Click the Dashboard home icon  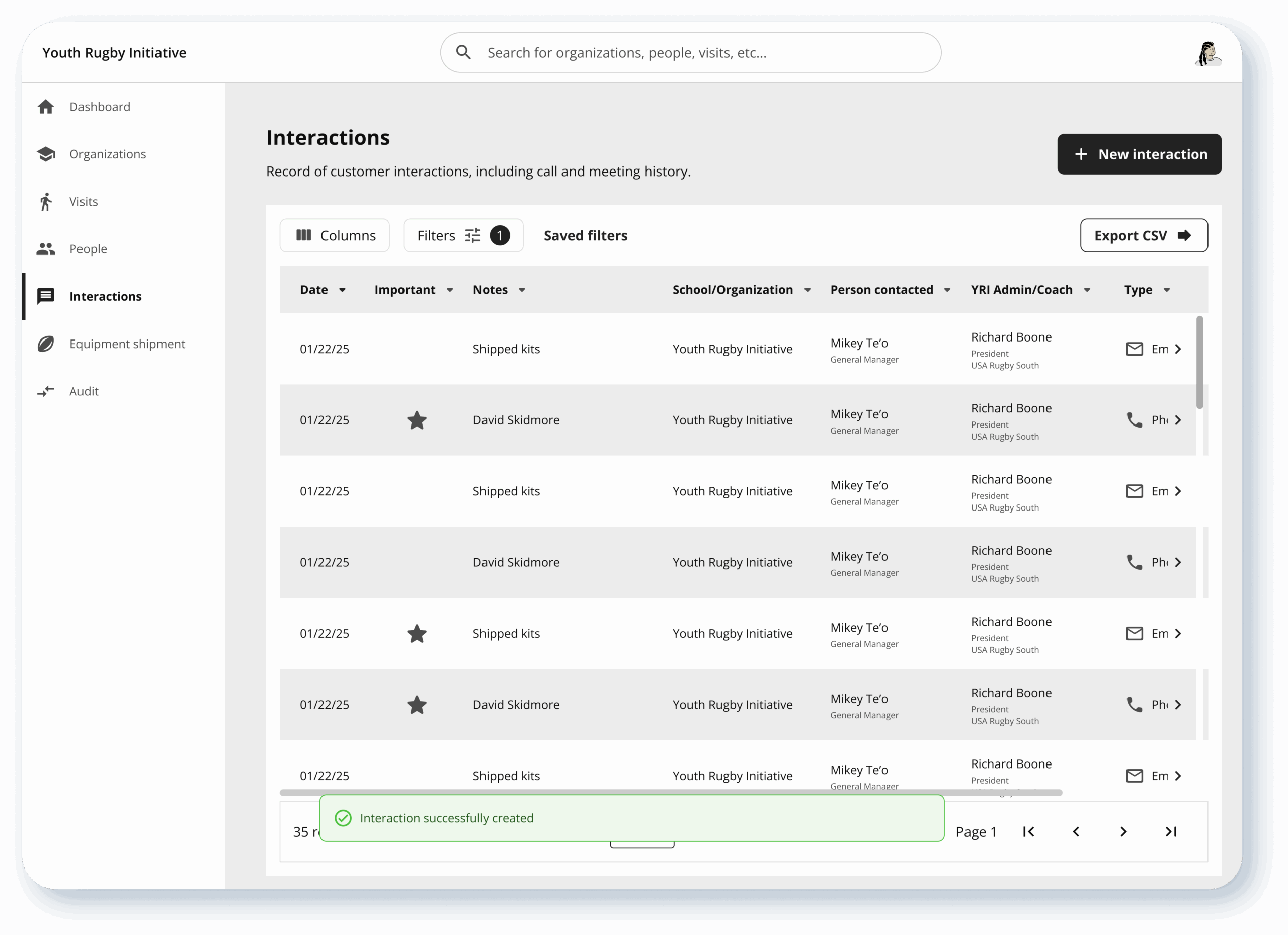click(x=45, y=107)
